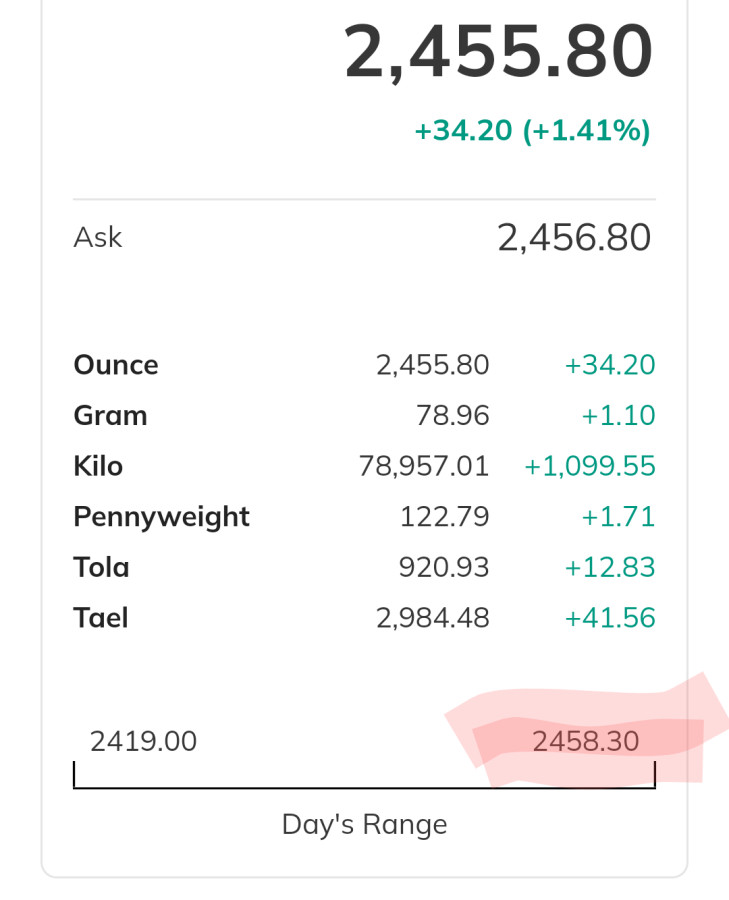Click the Kilo price 78,957.01

pos(424,466)
